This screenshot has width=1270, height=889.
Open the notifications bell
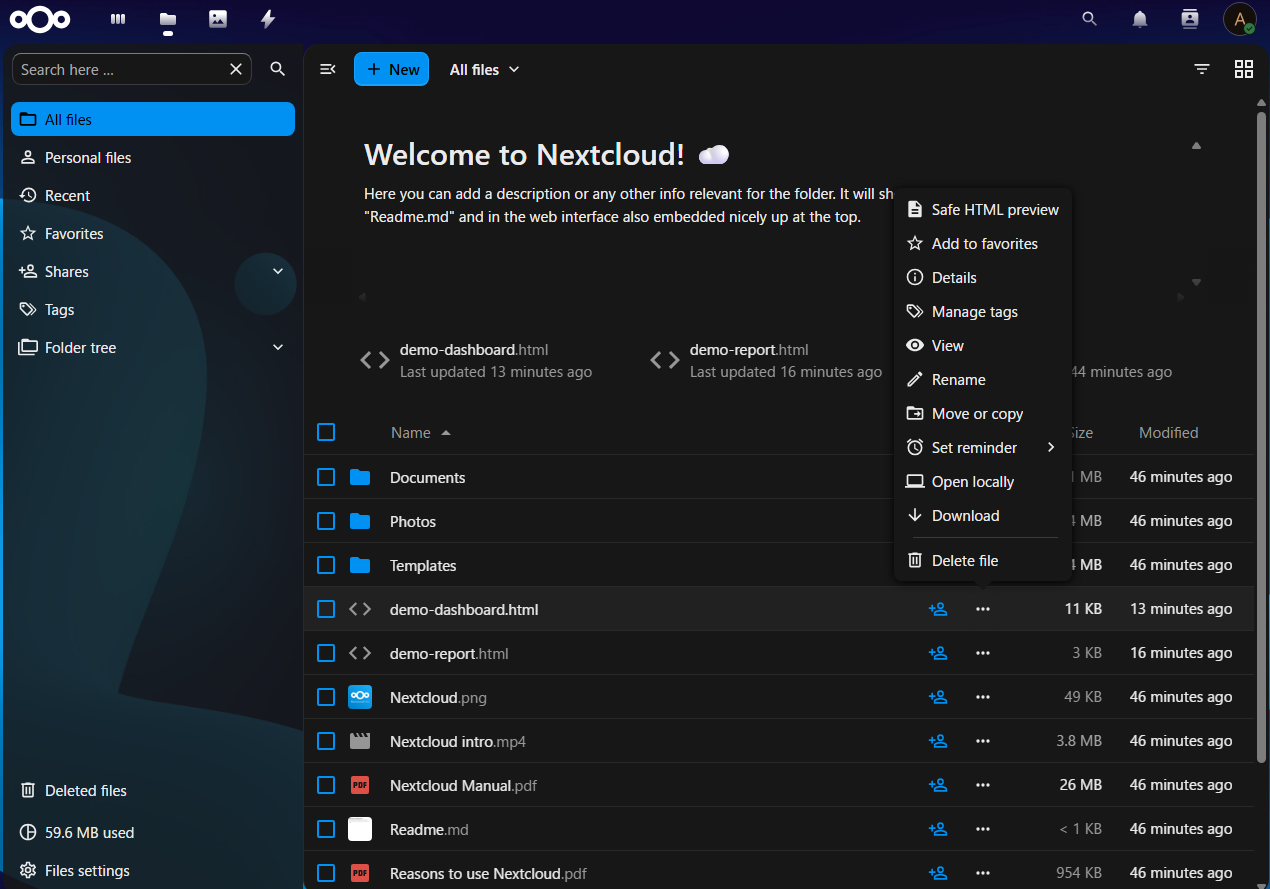point(1140,19)
